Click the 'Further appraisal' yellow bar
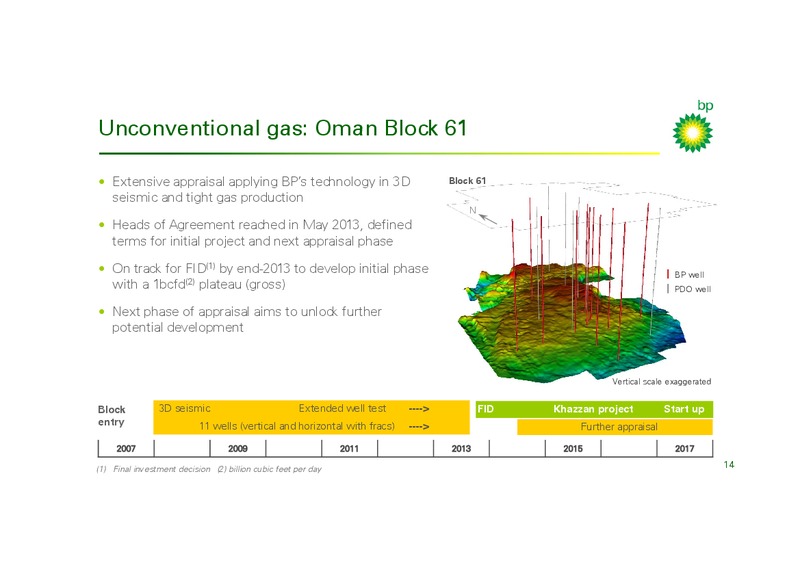The width and height of the screenshot is (800, 565). [x=615, y=427]
